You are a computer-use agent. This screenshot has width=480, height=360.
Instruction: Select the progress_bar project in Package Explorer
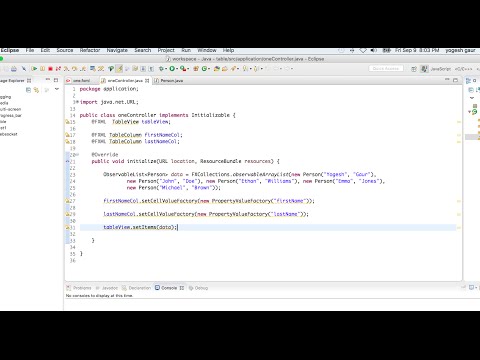coord(11,115)
